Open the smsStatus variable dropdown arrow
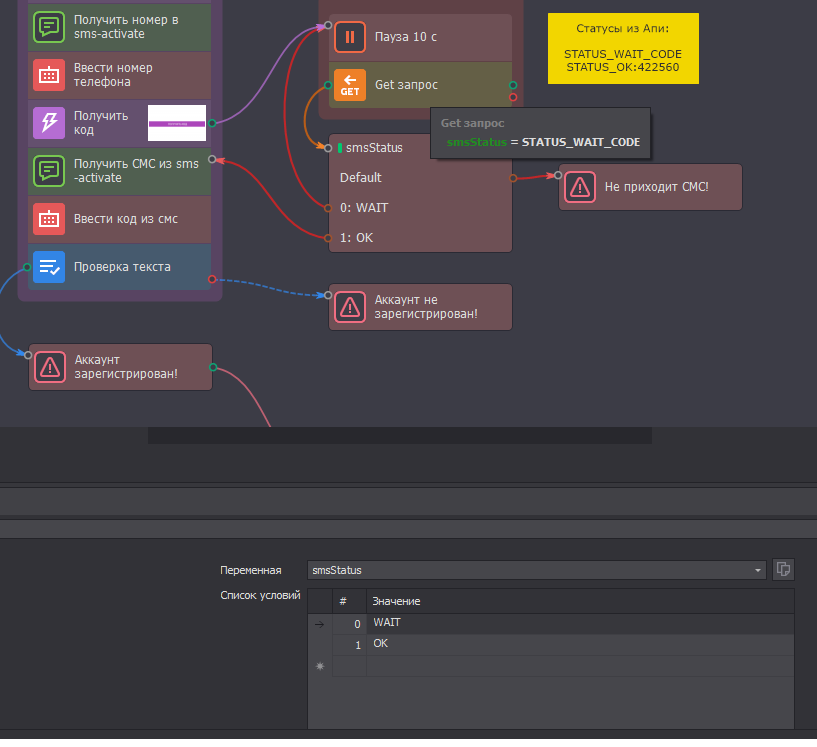This screenshot has height=747, width=817. pos(758,570)
